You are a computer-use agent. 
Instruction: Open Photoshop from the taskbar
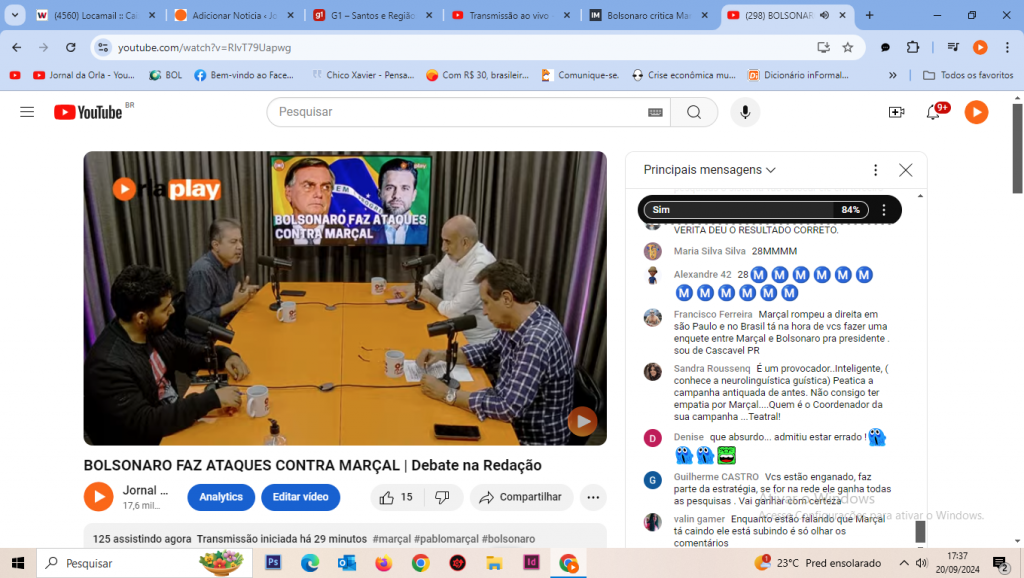click(273, 562)
